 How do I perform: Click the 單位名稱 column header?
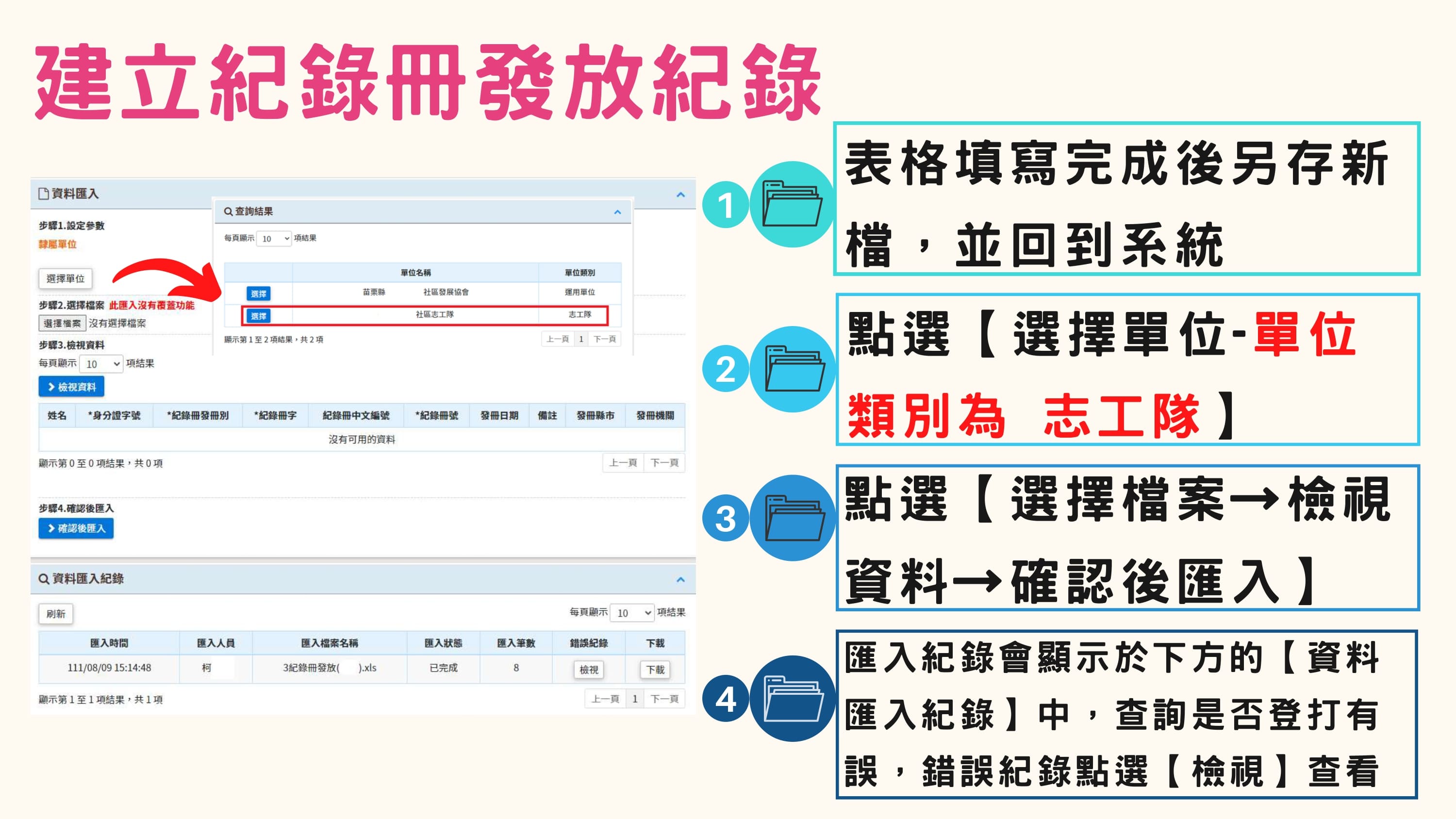pos(415,273)
